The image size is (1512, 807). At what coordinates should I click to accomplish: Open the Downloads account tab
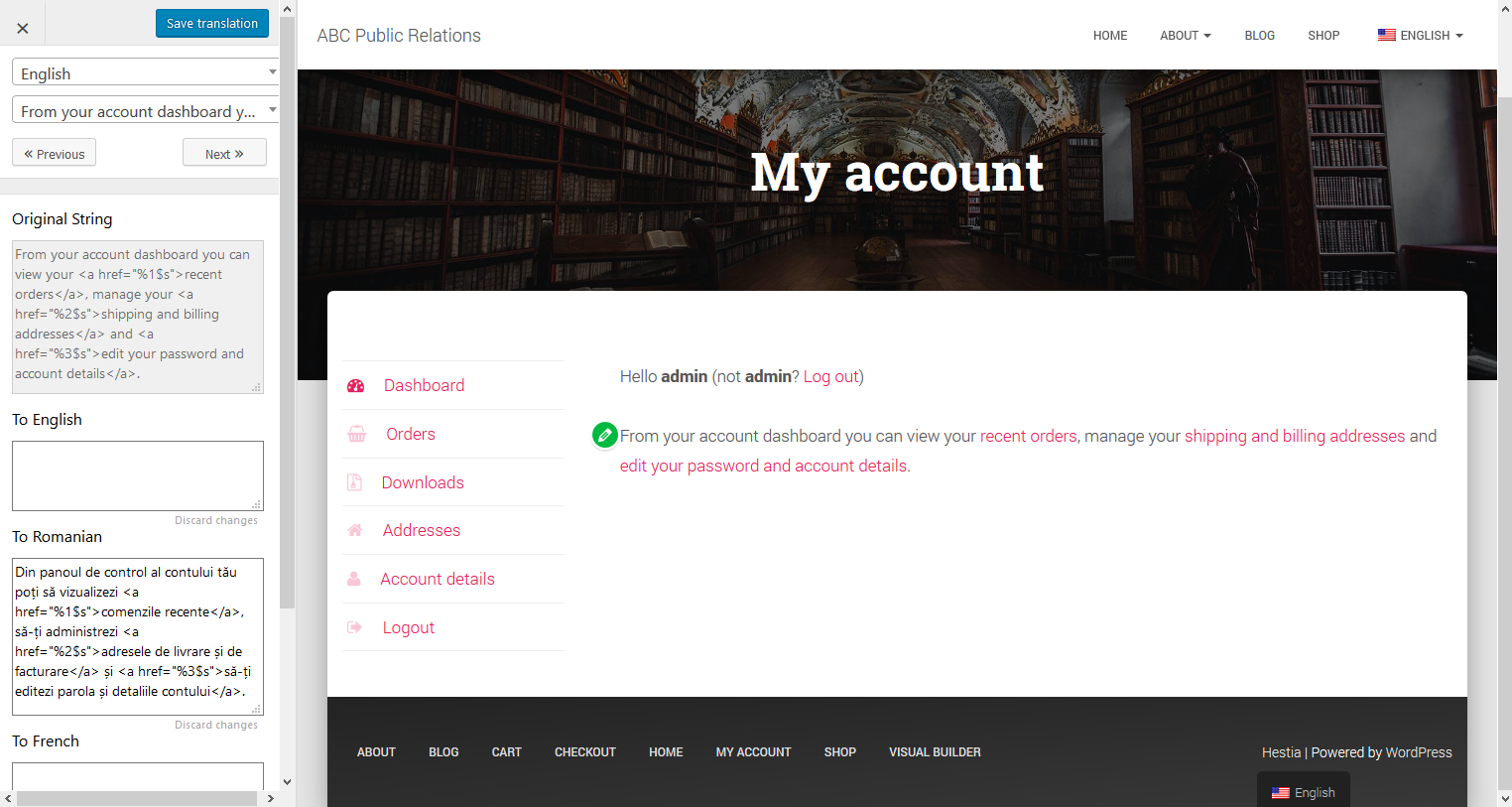pos(423,482)
